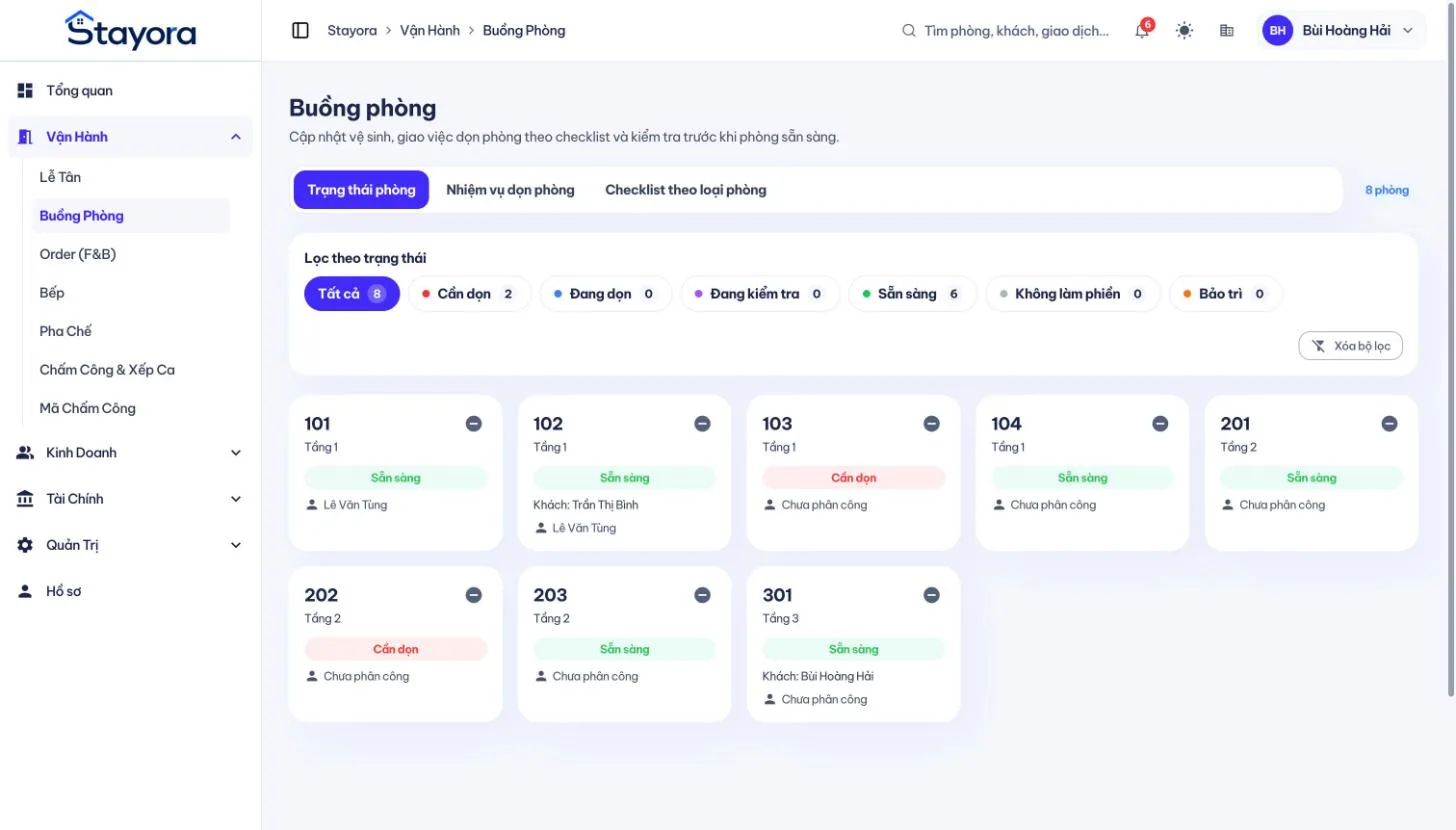
Task: Open the notifications bell
Action: pos(1142,30)
